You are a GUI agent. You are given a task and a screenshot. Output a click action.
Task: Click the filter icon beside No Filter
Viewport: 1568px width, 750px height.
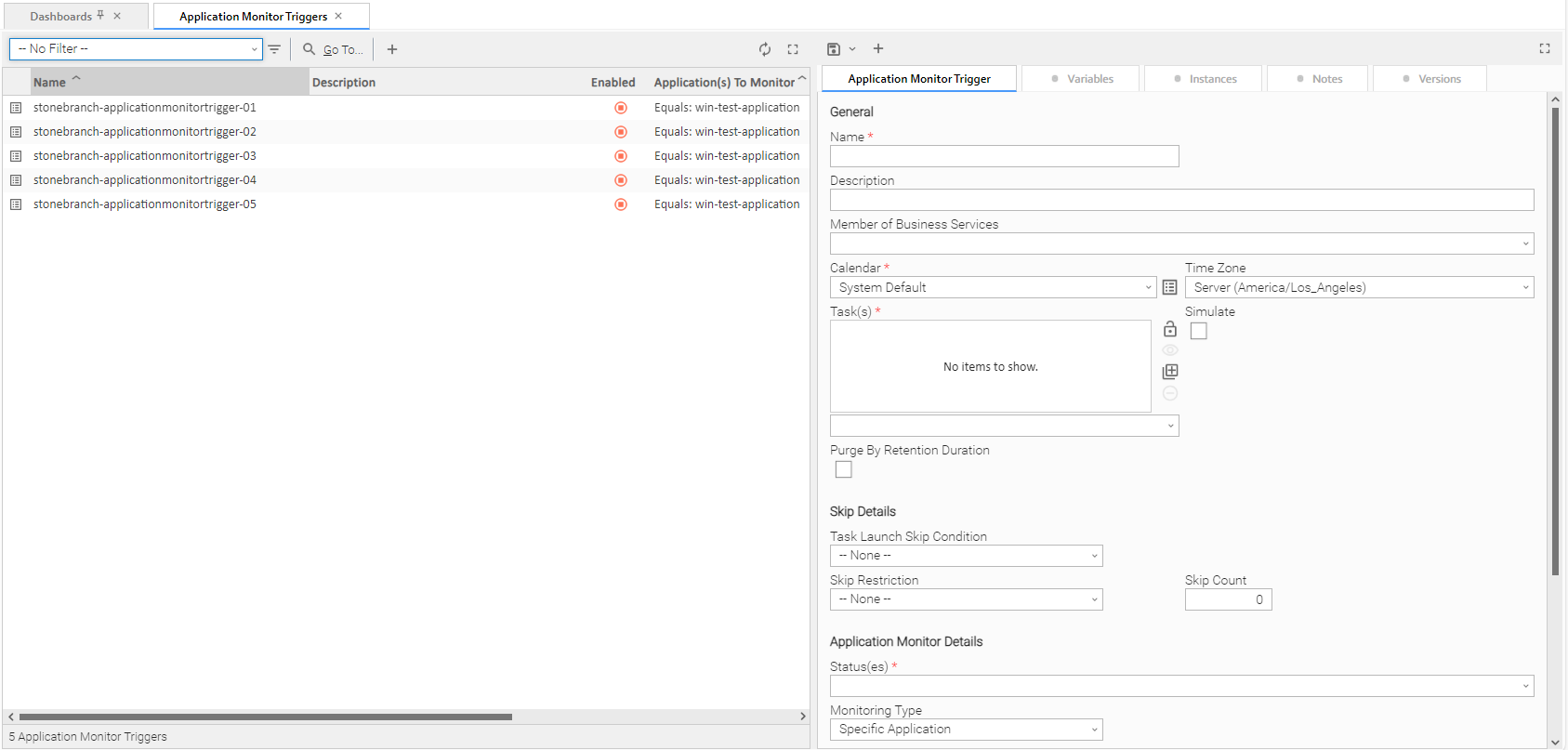[274, 49]
